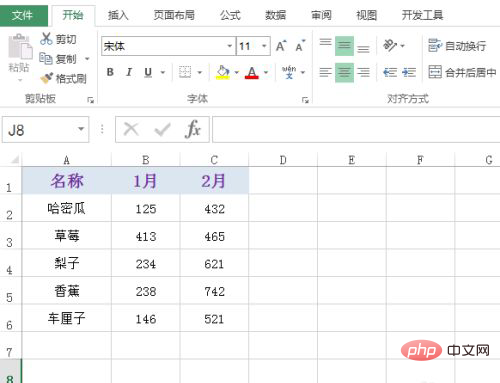Screen dimensions: 500x383
Task: Select cell containing 车厘子
Action: coord(67,319)
